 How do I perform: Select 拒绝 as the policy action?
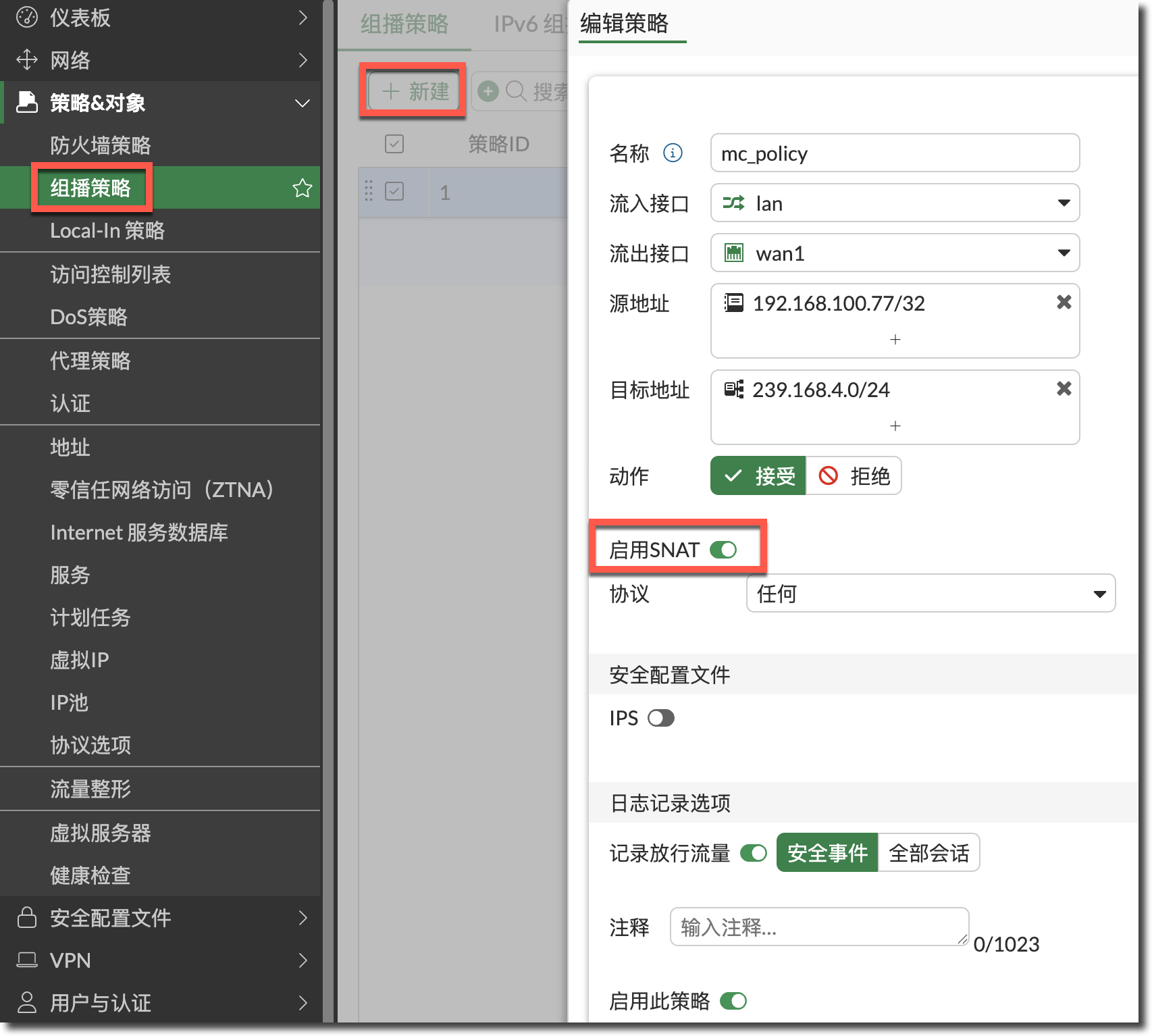pyautogui.click(x=854, y=476)
